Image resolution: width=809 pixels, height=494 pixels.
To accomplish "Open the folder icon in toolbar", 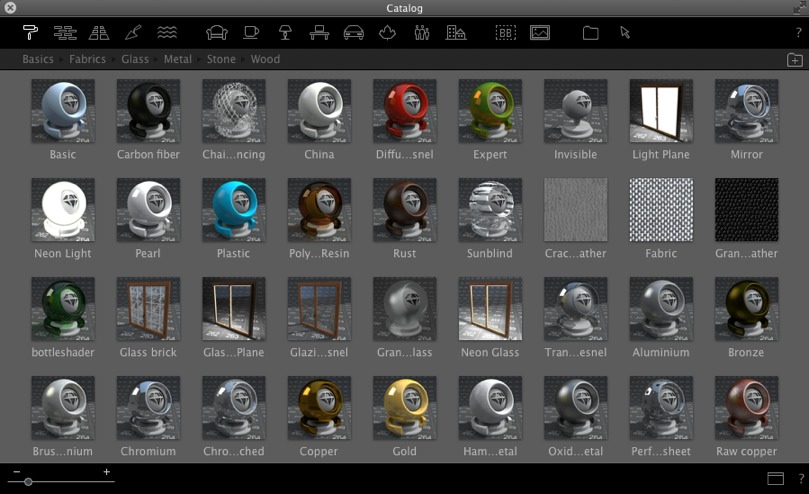I will (590, 33).
